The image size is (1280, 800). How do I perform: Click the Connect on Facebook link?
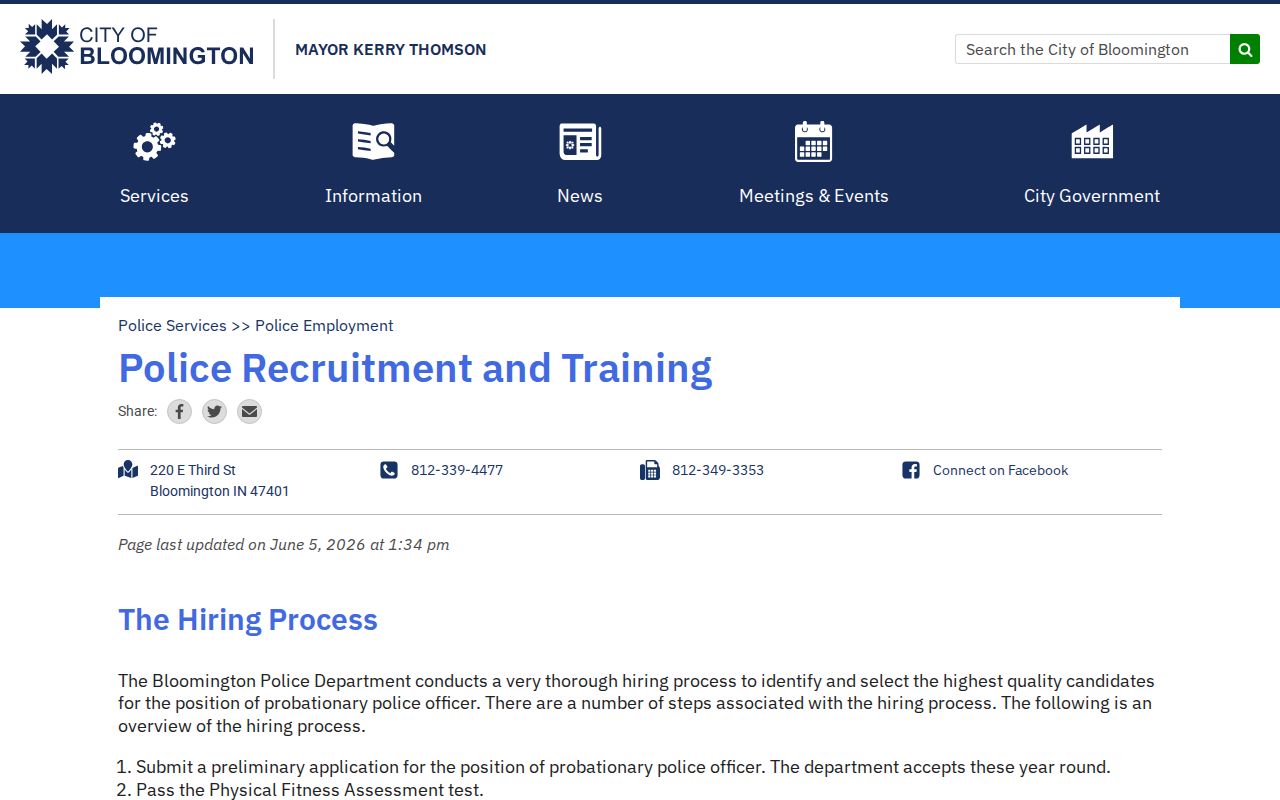coord(1000,470)
